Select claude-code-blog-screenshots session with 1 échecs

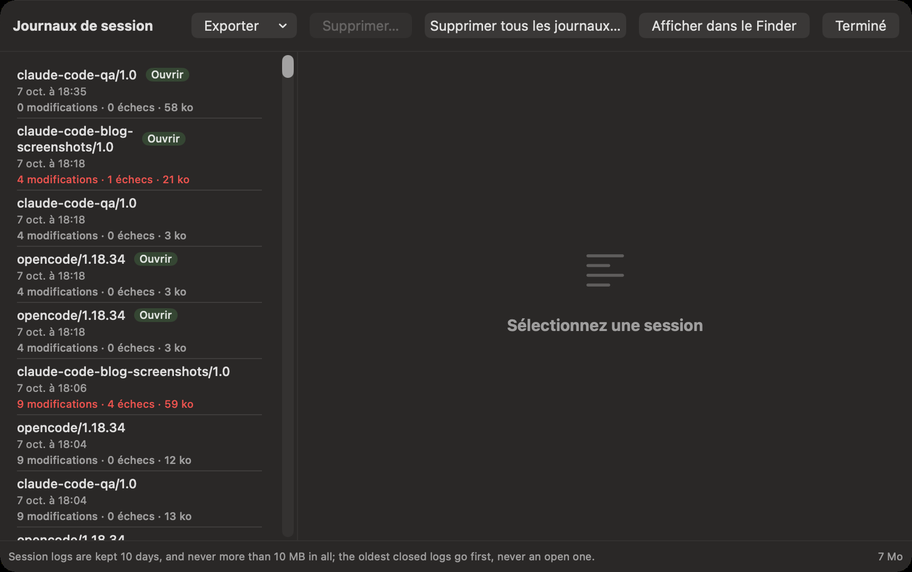[x=140, y=155]
